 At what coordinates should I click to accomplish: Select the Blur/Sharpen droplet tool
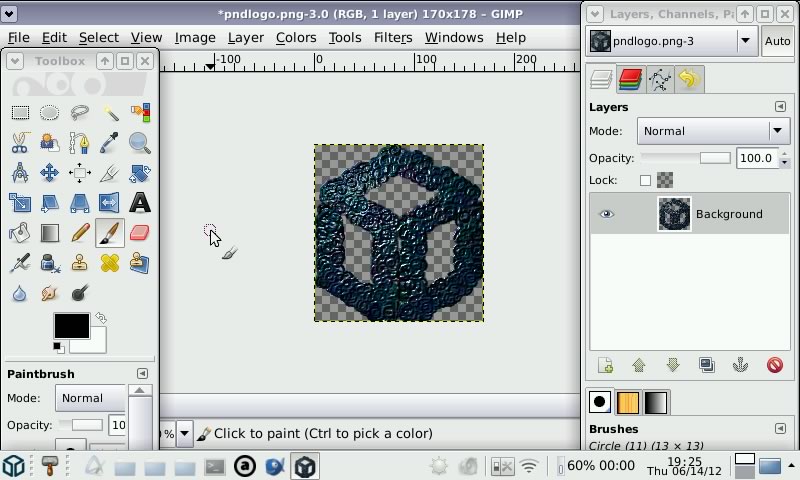tap(20, 293)
